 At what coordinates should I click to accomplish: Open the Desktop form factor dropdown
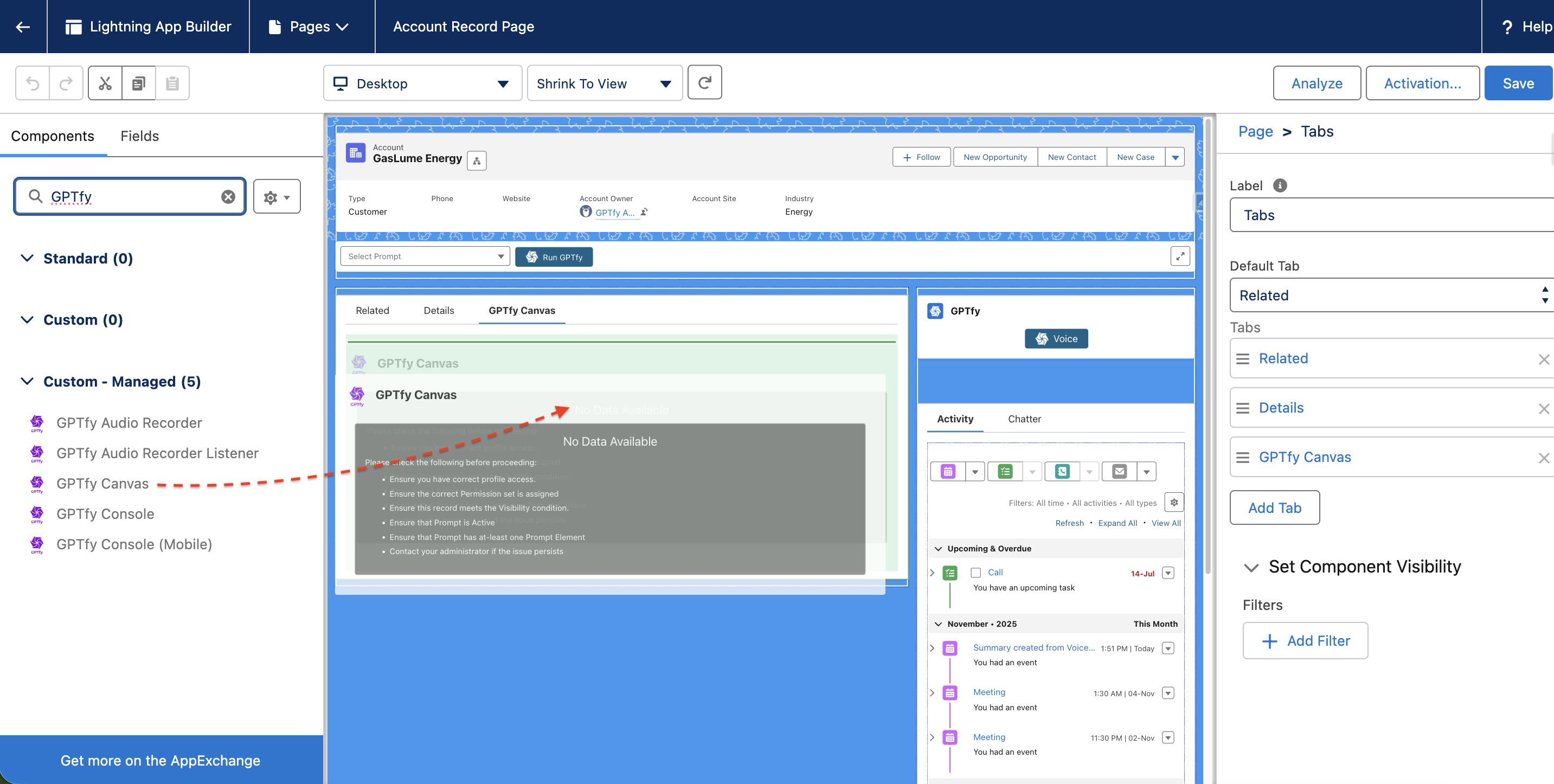coord(422,83)
